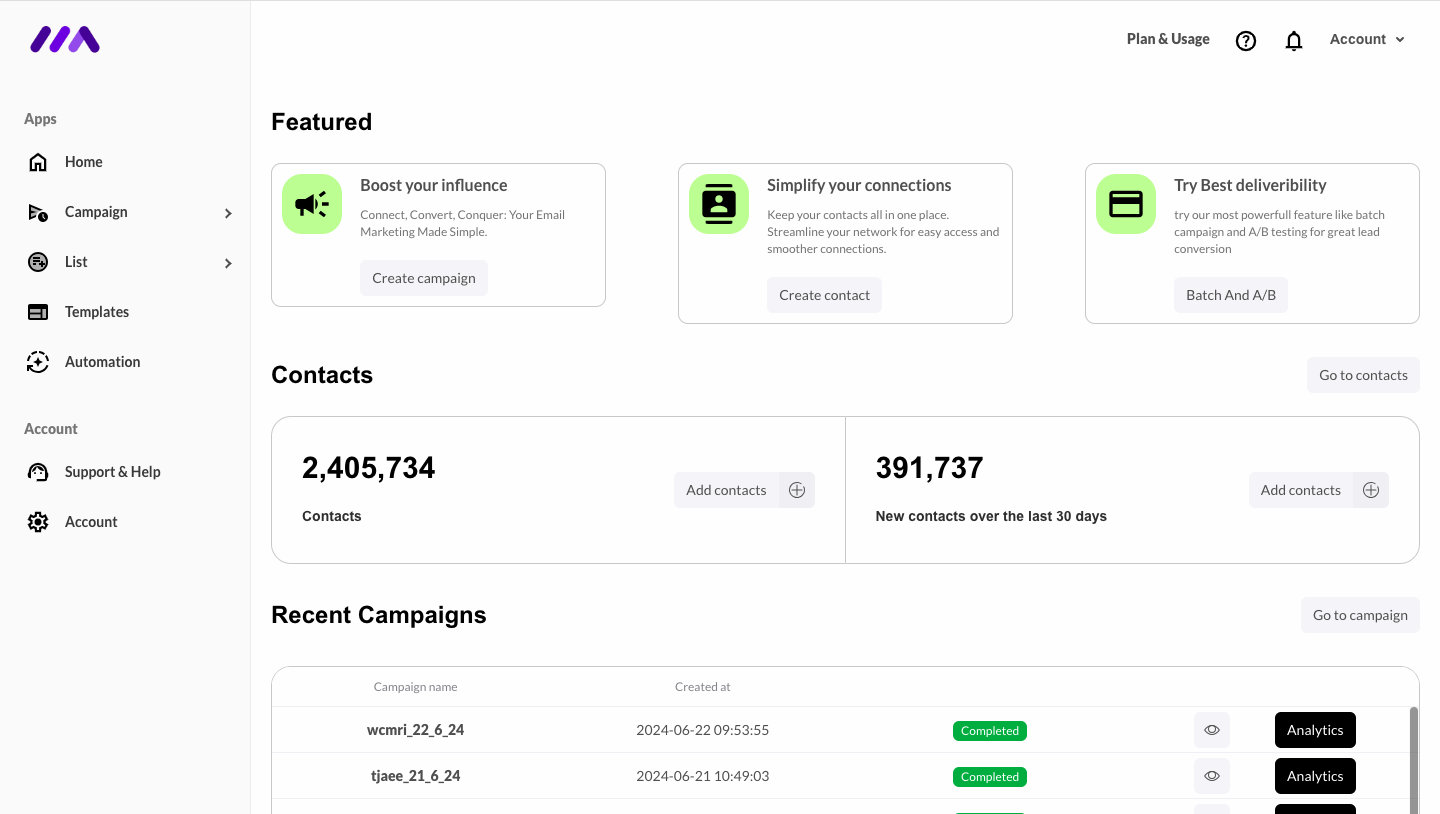Open the Templates section via its icon

[x=38, y=311]
